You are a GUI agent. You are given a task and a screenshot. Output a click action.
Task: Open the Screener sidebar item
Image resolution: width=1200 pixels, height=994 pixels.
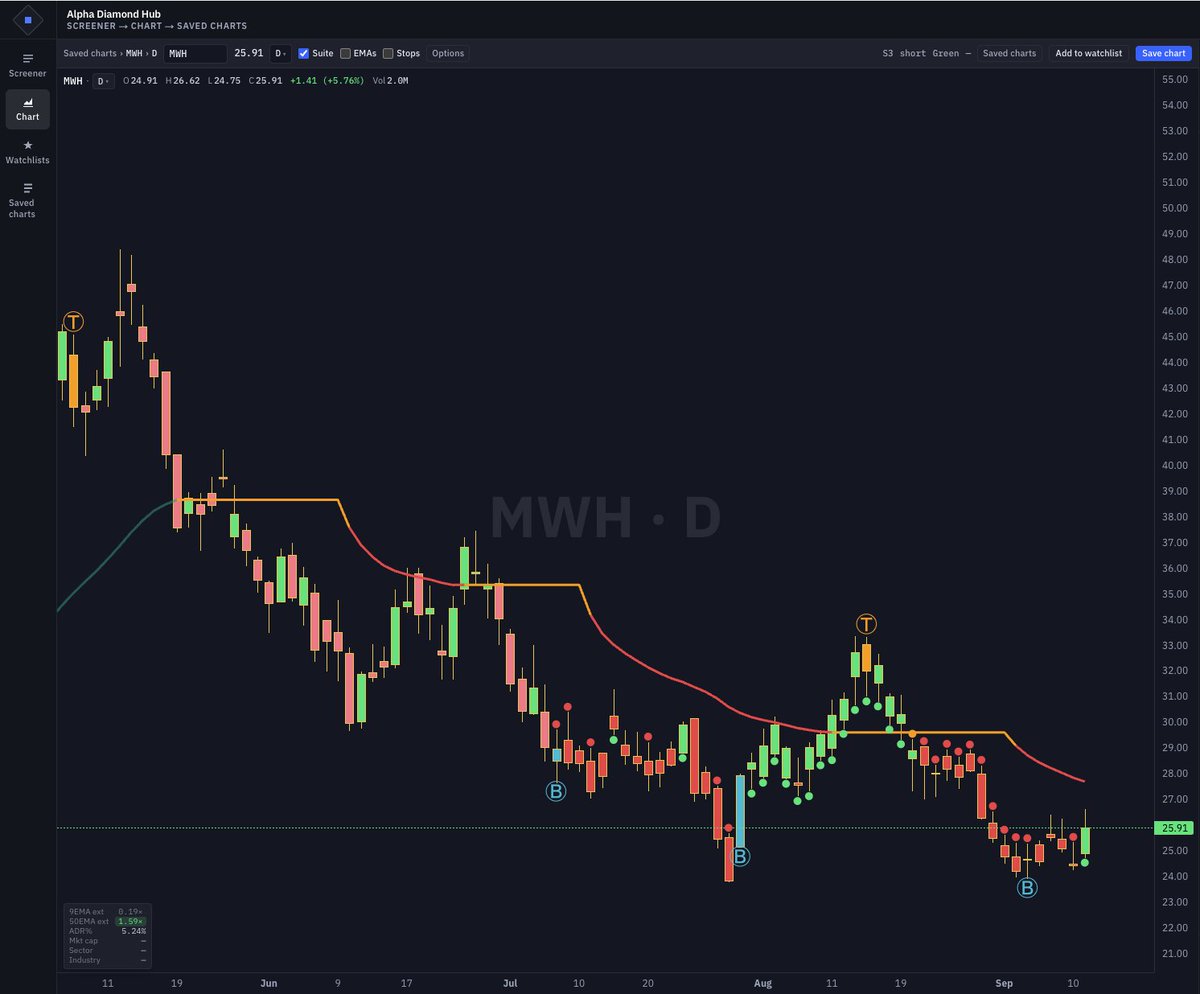[28, 65]
